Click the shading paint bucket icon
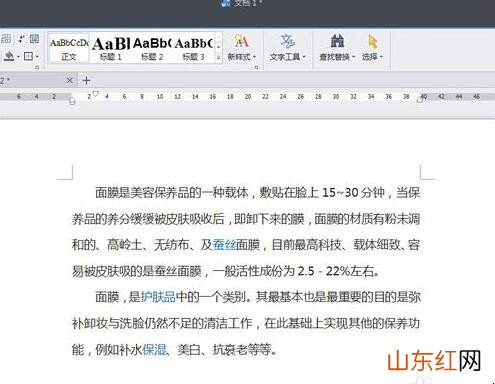495x384 pixels. pos(9,56)
